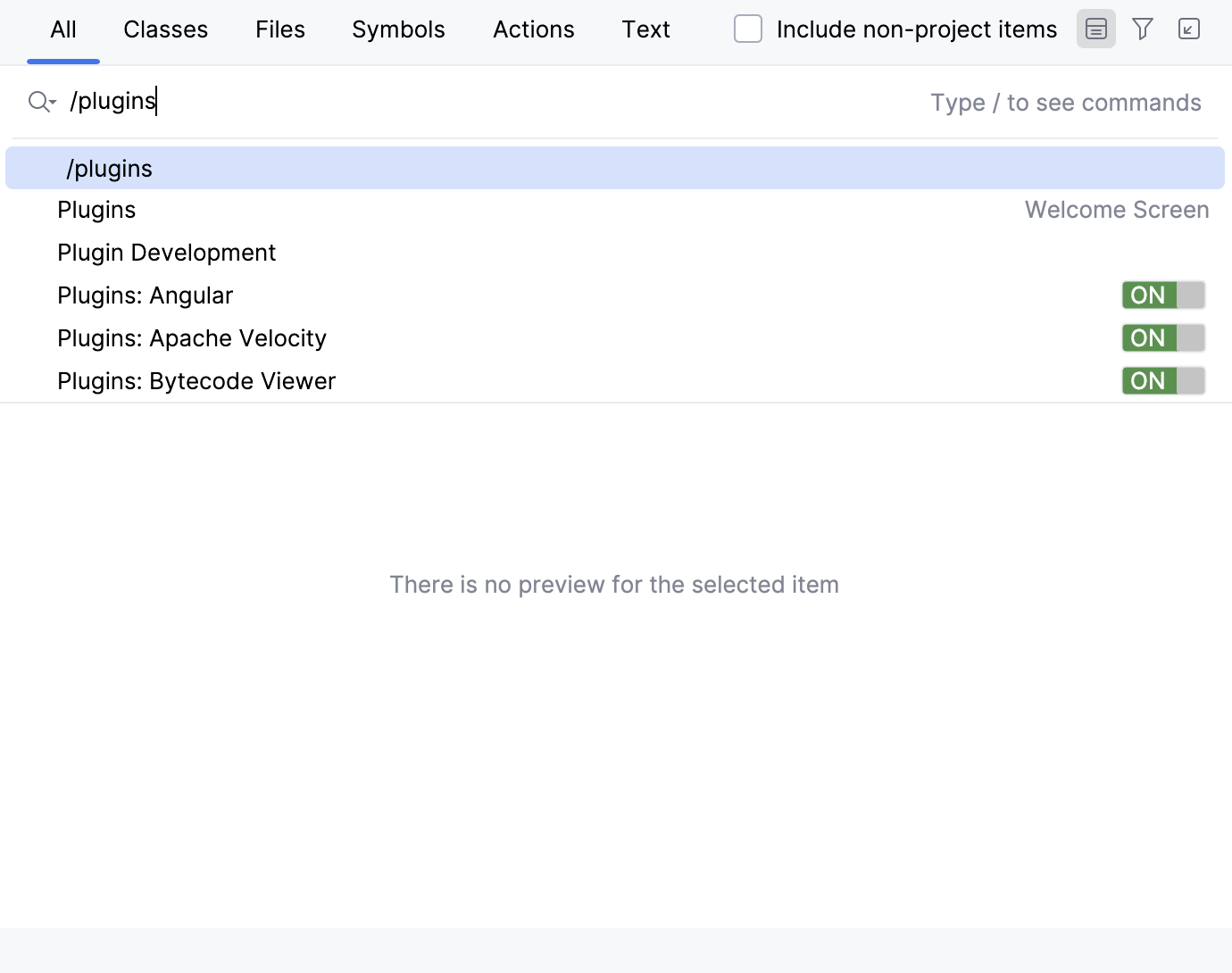Select the Plugins: Angular row
Image resolution: width=1232 pixels, height=973 pixels.
615,295
